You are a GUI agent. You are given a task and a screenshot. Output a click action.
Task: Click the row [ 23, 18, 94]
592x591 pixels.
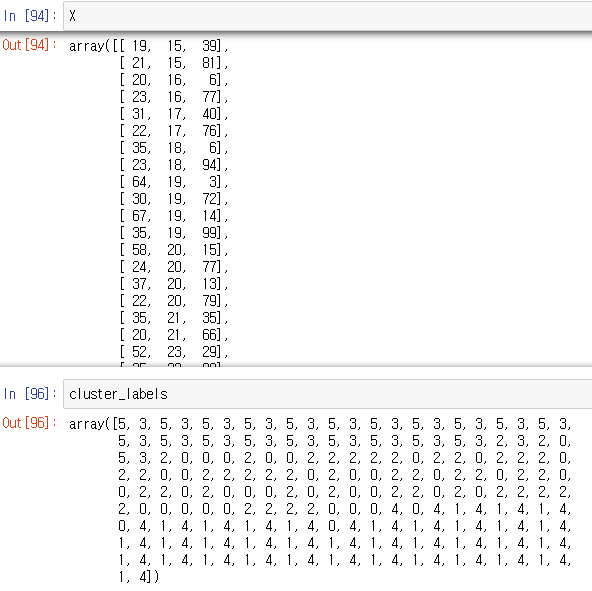(174, 165)
